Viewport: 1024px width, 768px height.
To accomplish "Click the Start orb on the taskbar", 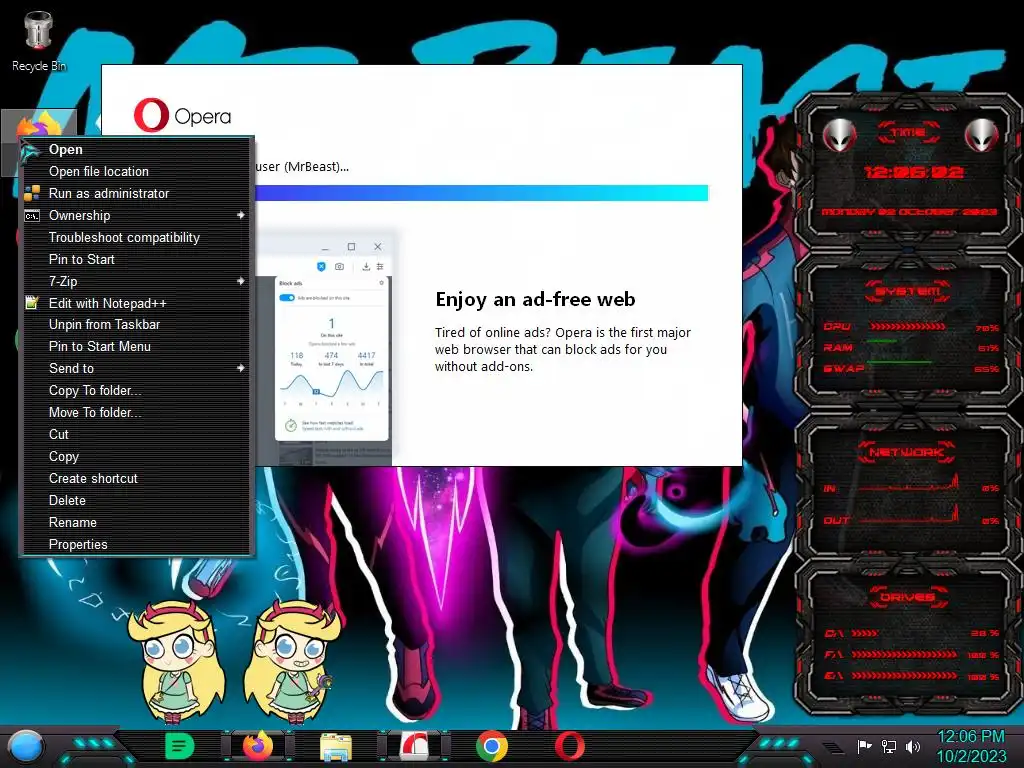I will click(25, 747).
